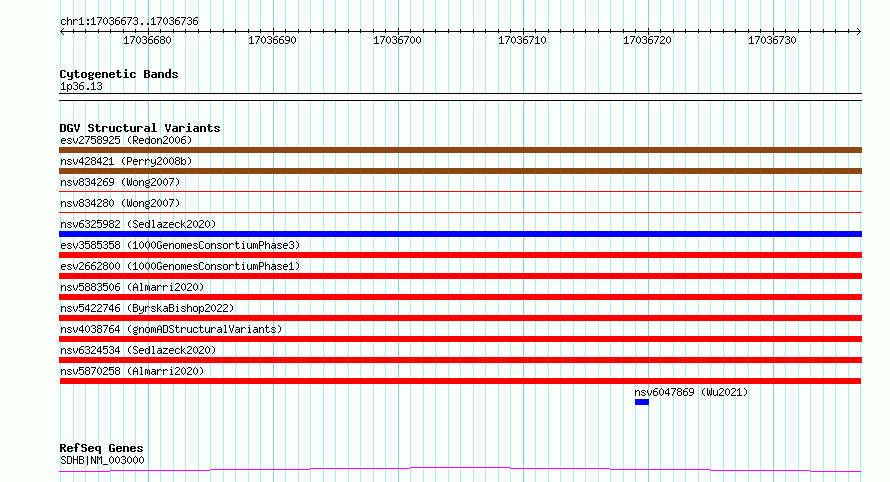Click nsv4038764 (gnomADStructuralVariants) label
Image resolution: width=890 pixels, height=482 pixels.
pyautogui.click(x=171, y=329)
